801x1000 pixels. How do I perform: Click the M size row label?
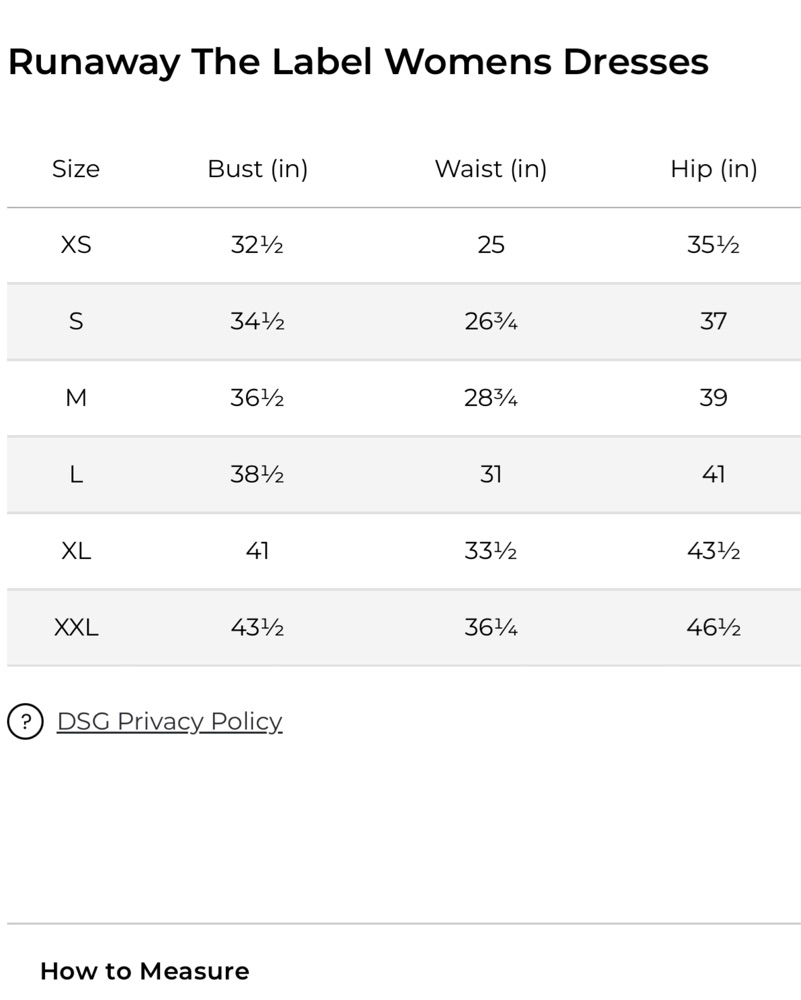click(x=76, y=398)
